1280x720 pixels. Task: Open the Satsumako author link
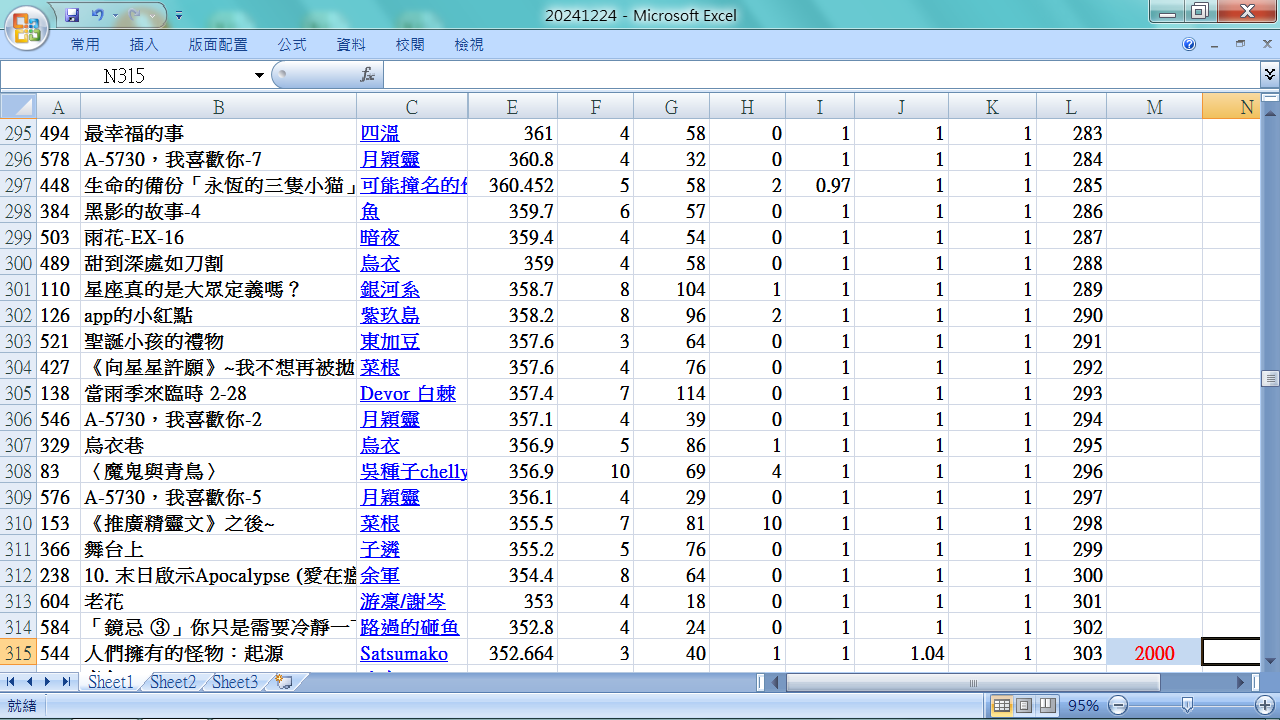(404, 653)
